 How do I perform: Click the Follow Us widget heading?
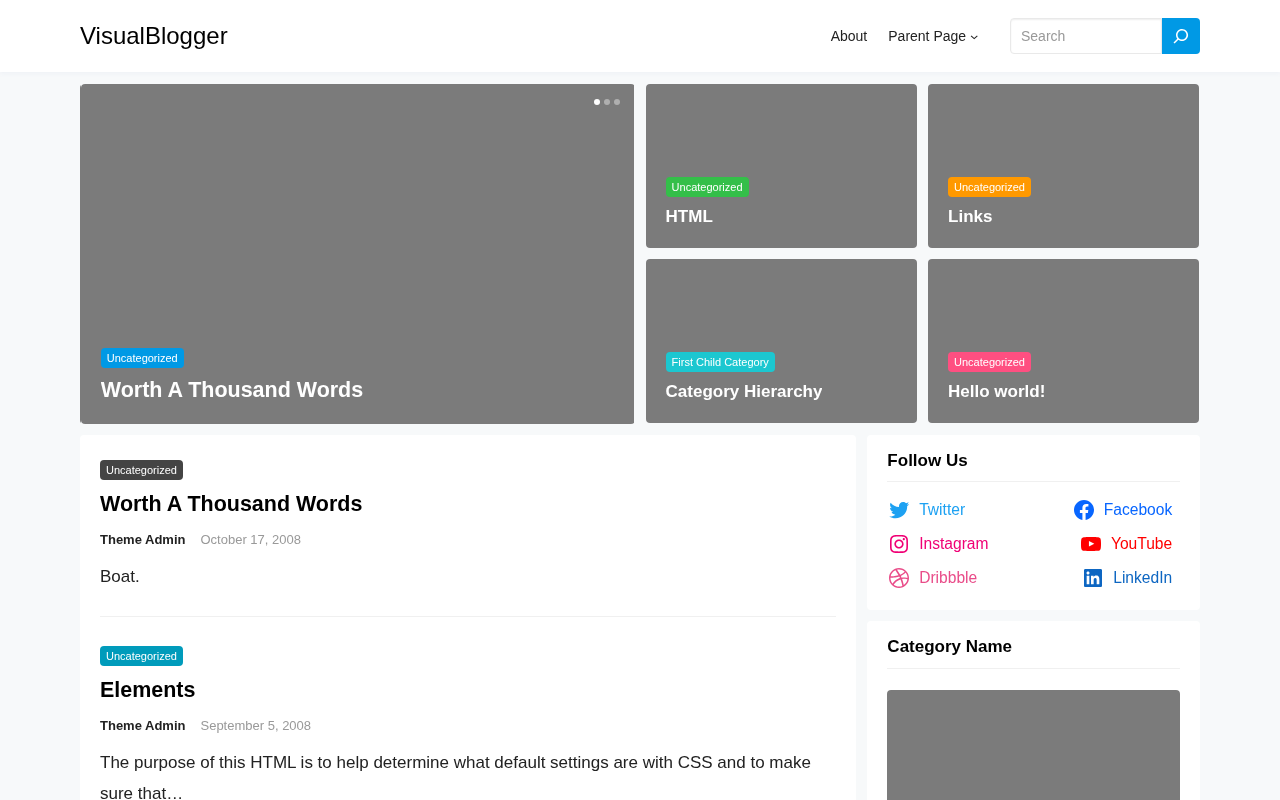[927, 461]
